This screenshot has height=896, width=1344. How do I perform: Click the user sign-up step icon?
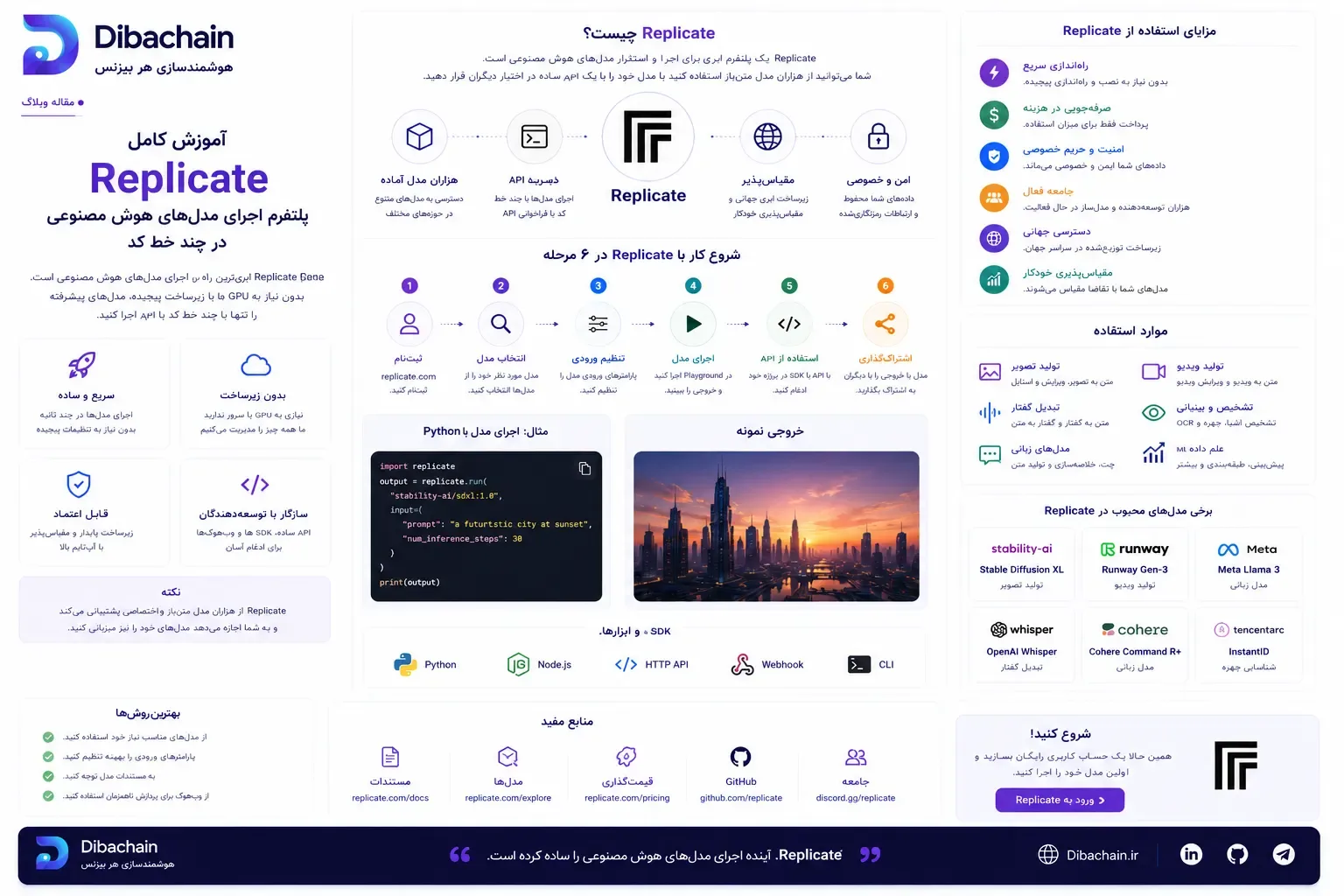coord(409,324)
